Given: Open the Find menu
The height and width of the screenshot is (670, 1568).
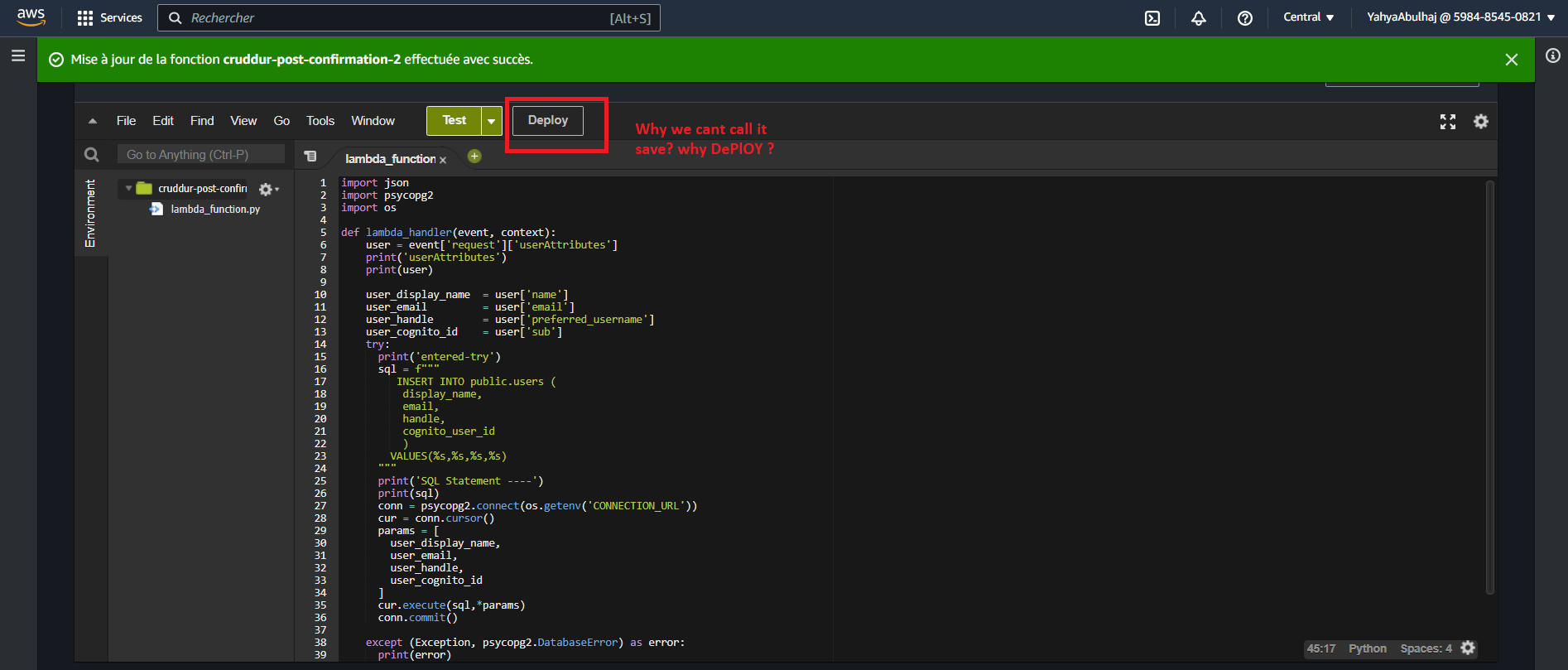Looking at the screenshot, I should (x=202, y=121).
